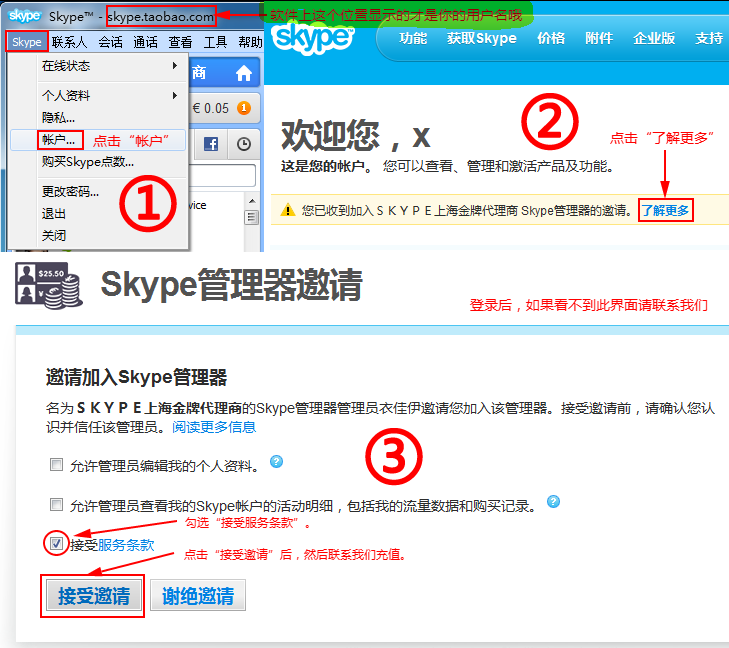Click the contact list scrollbar up arrow
The height and width of the screenshot is (648, 729).
[252, 201]
